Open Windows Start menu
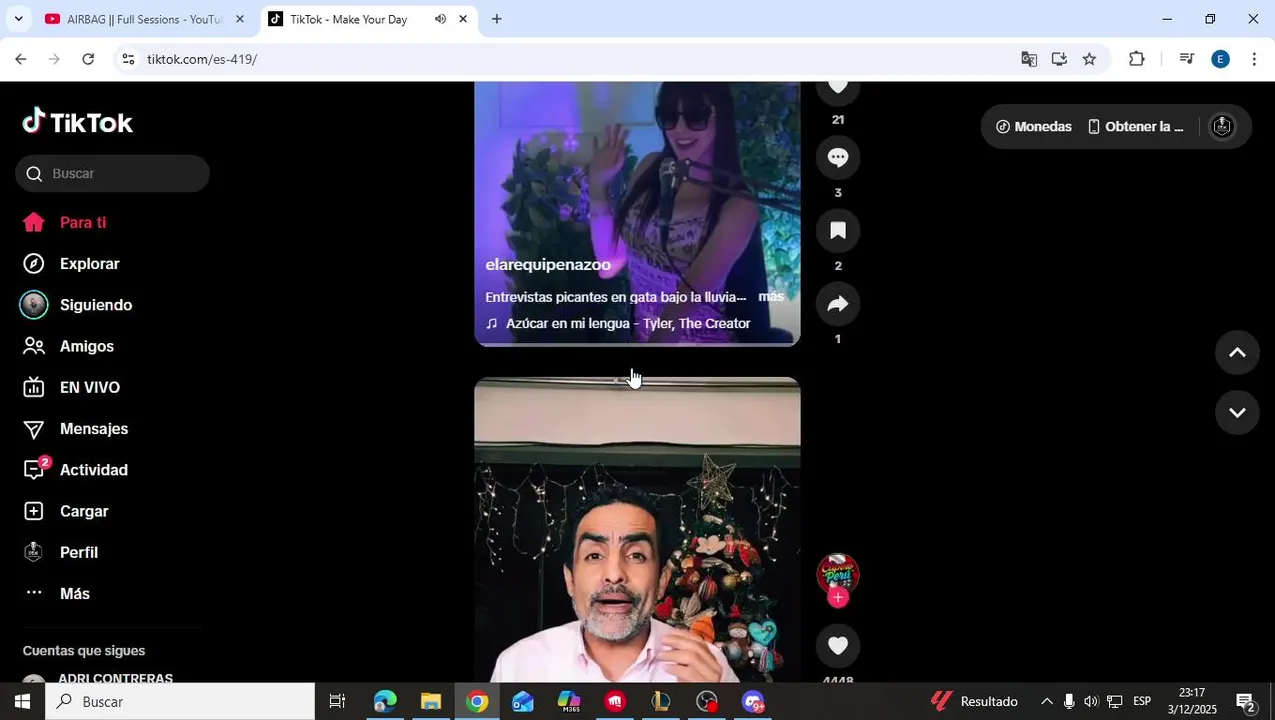The image size is (1275, 720). pyautogui.click(x=22, y=702)
